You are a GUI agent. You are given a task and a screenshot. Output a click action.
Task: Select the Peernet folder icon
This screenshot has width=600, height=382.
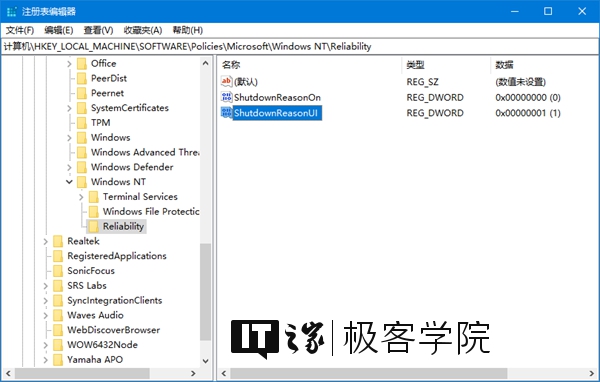(x=82, y=93)
